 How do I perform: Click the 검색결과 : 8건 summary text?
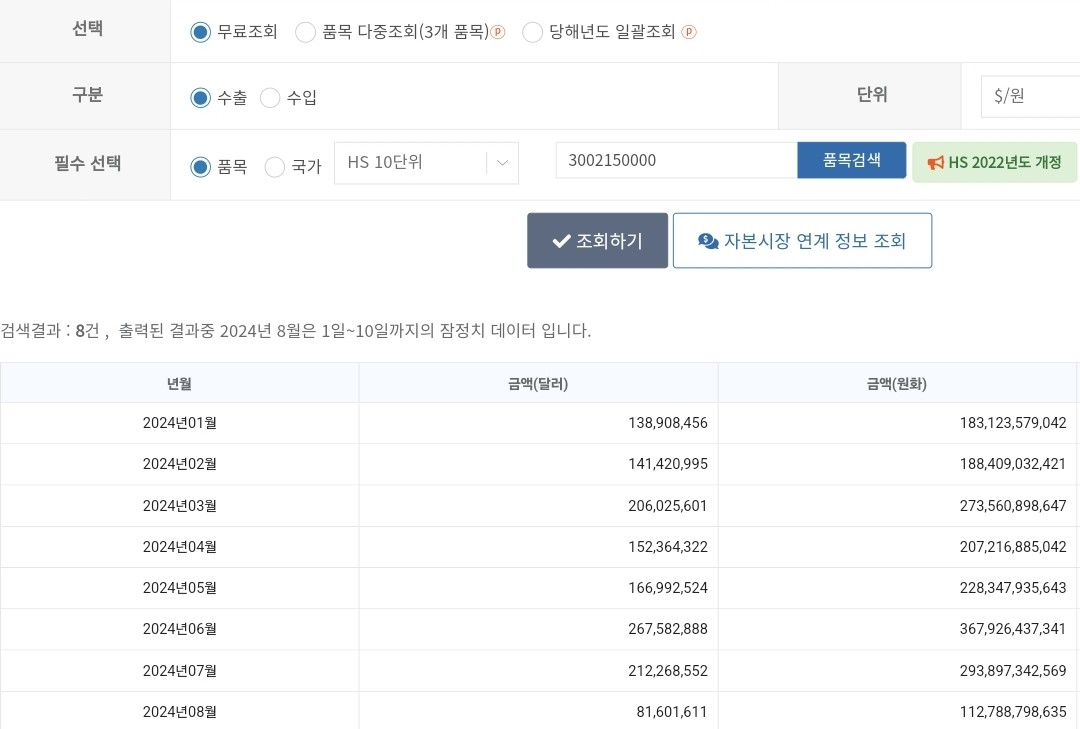pyautogui.click(x=50, y=331)
